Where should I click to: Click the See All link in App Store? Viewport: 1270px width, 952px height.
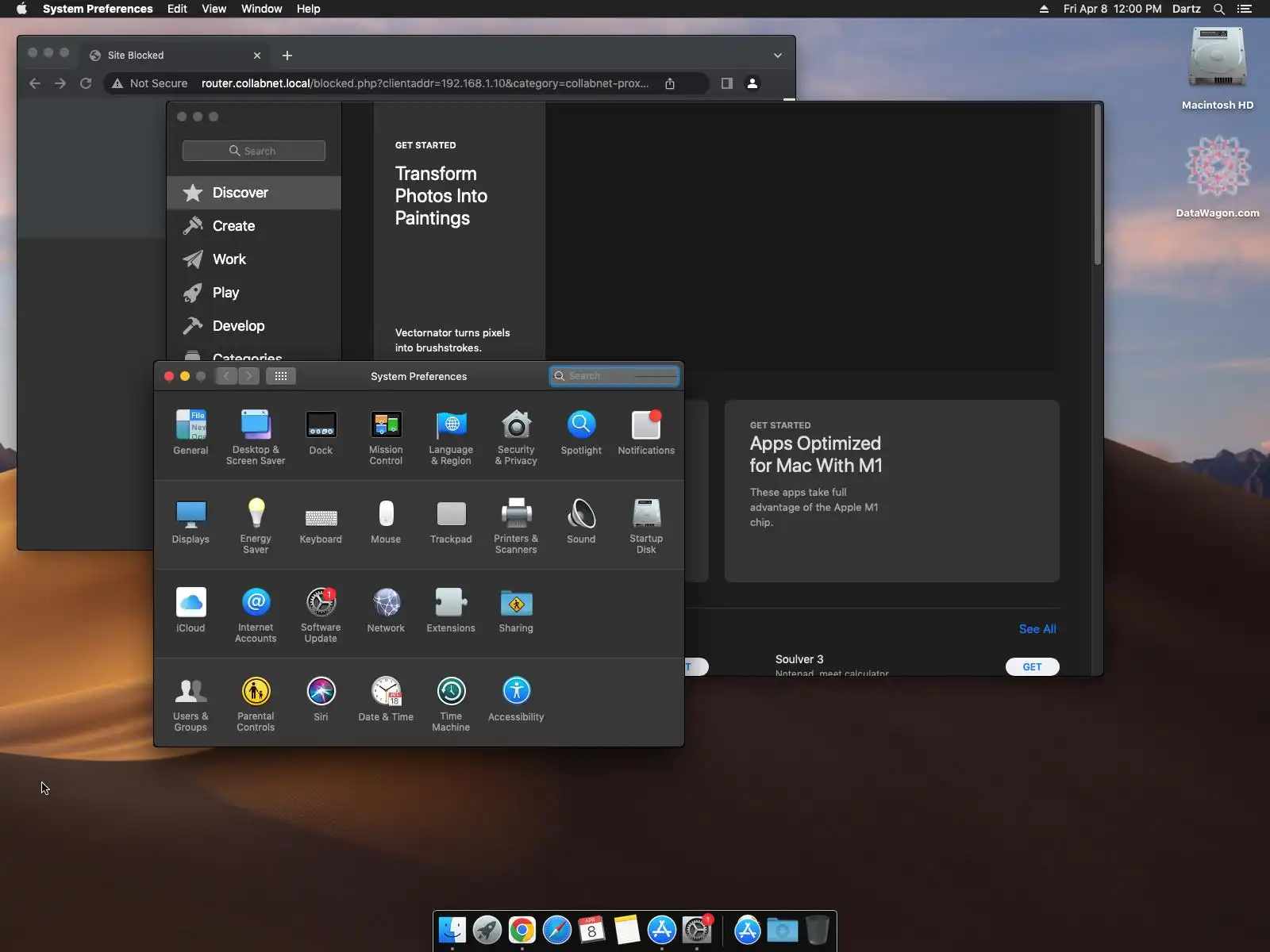click(1037, 629)
